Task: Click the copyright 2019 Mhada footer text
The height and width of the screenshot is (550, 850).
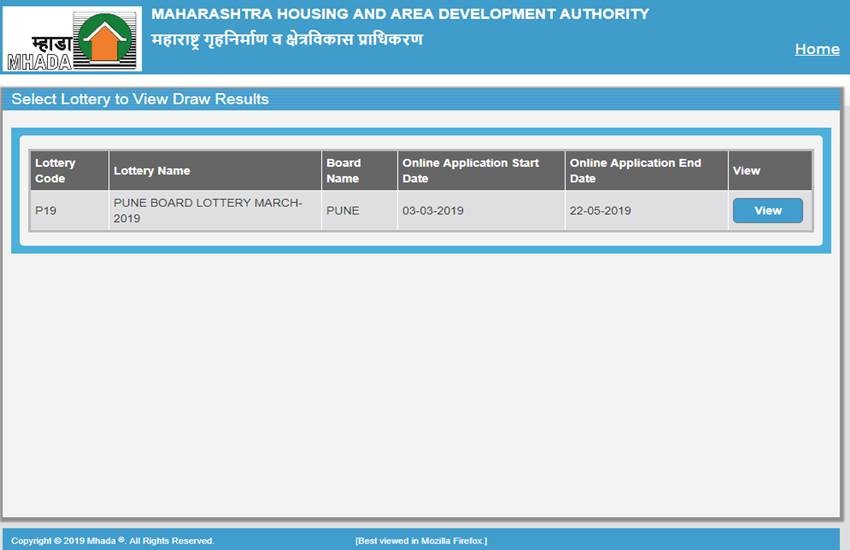Action: 112,541
